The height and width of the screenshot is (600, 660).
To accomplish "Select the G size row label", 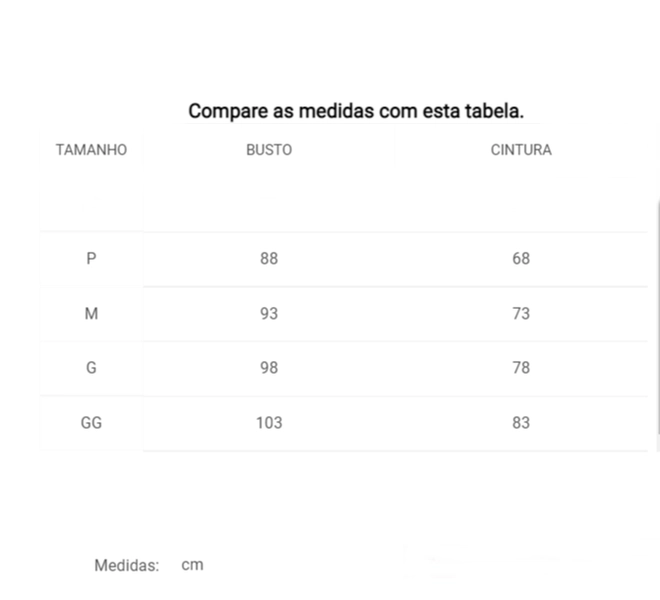I will coord(91,368).
